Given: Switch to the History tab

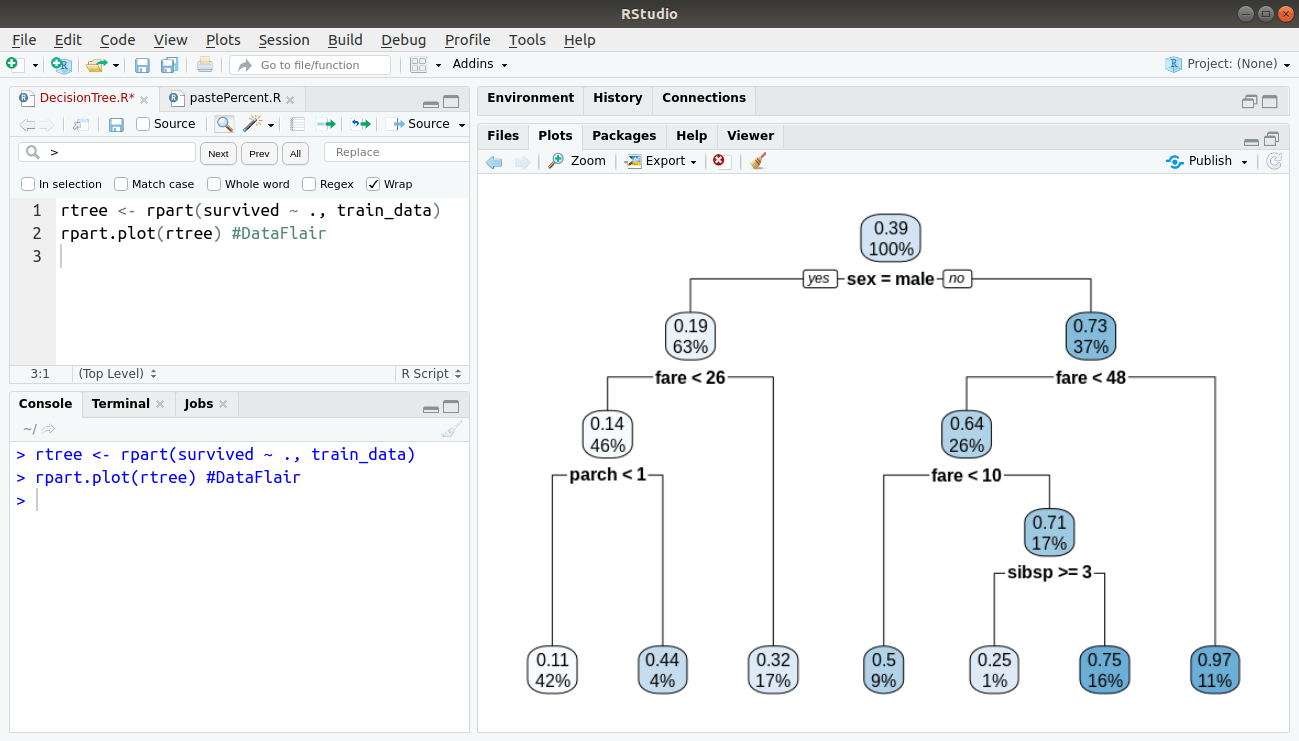Looking at the screenshot, I should point(617,98).
